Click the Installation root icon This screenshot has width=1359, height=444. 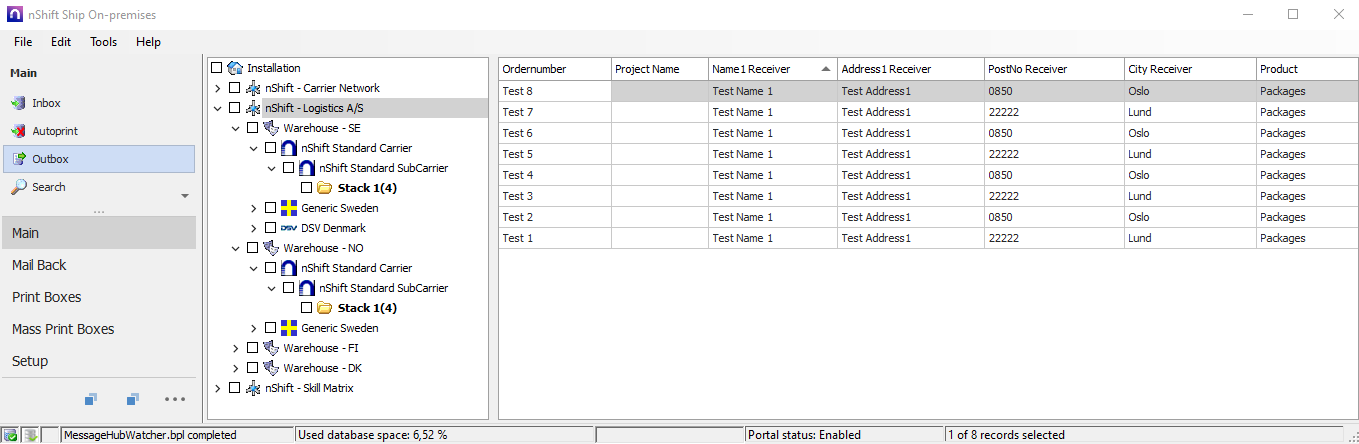point(235,68)
